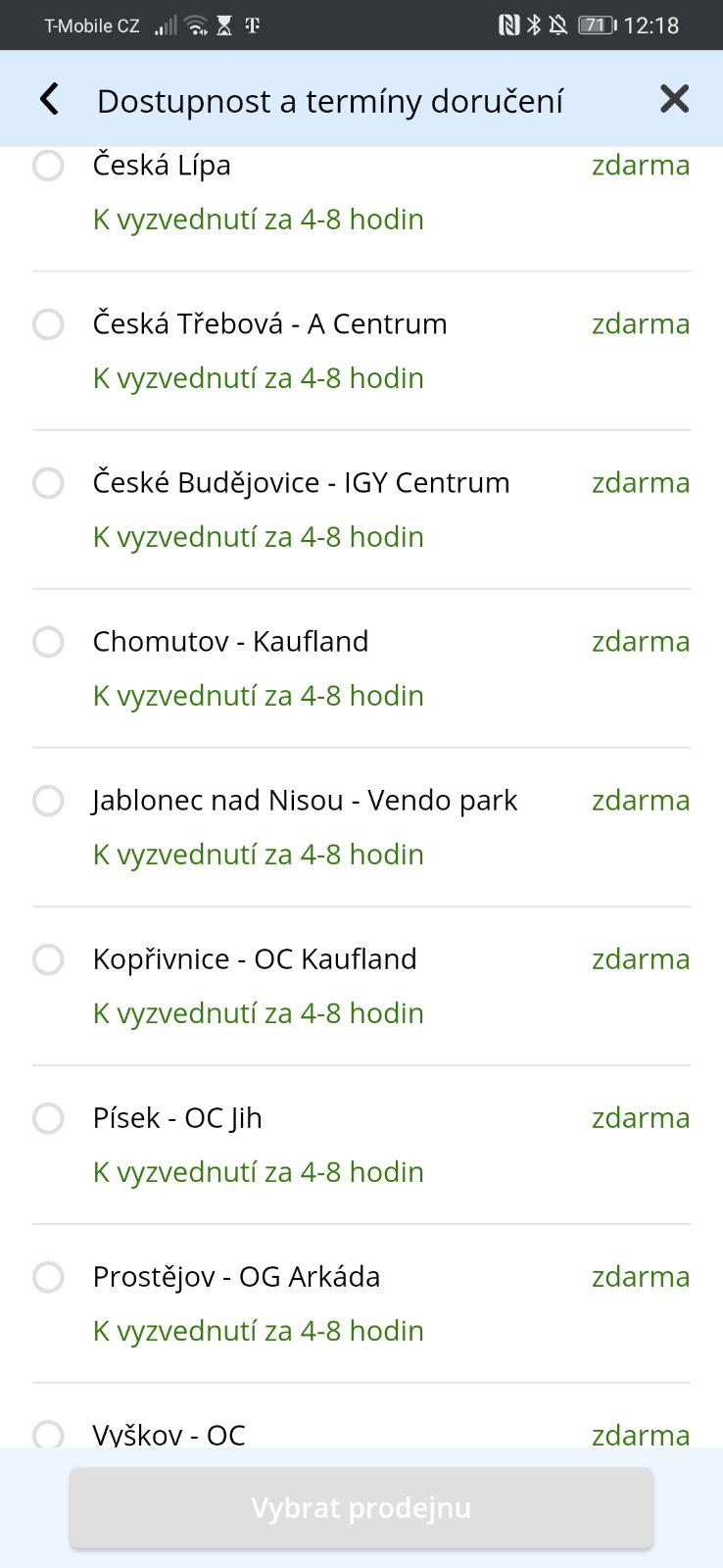The width and height of the screenshot is (723, 1568).
Task: Tap zdarma price next to Chomutov - Kaufland
Action: (641, 642)
